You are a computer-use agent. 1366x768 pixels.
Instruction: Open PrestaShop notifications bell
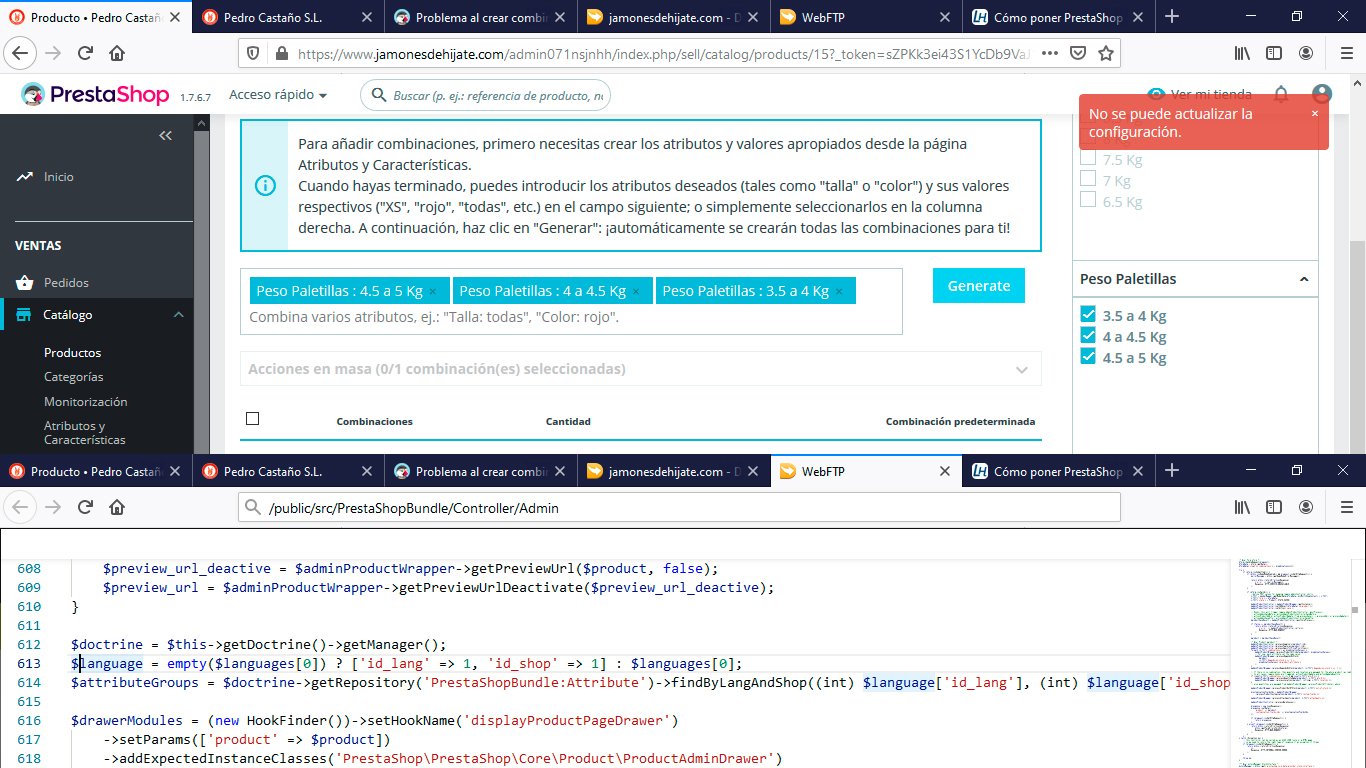click(x=1281, y=95)
